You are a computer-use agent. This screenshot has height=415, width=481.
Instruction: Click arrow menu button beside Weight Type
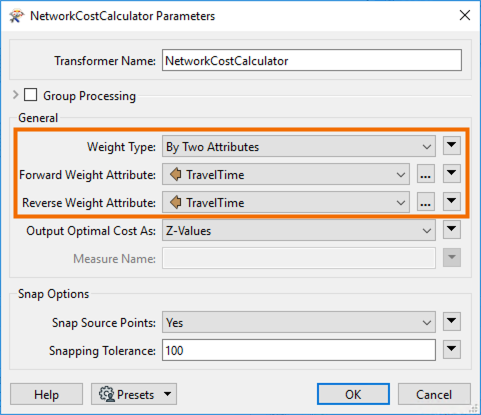pyautogui.click(x=452, y=146)
